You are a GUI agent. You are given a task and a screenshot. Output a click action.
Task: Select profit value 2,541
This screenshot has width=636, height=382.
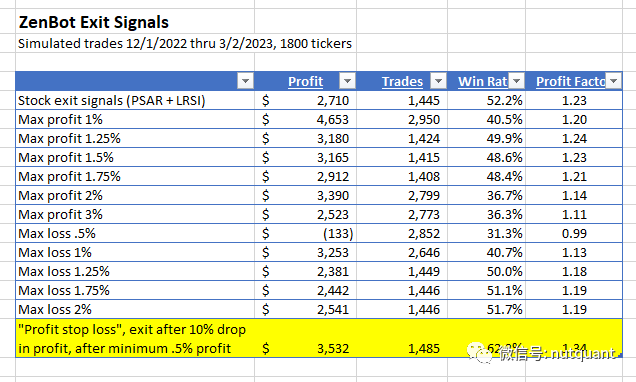(333, 310)
